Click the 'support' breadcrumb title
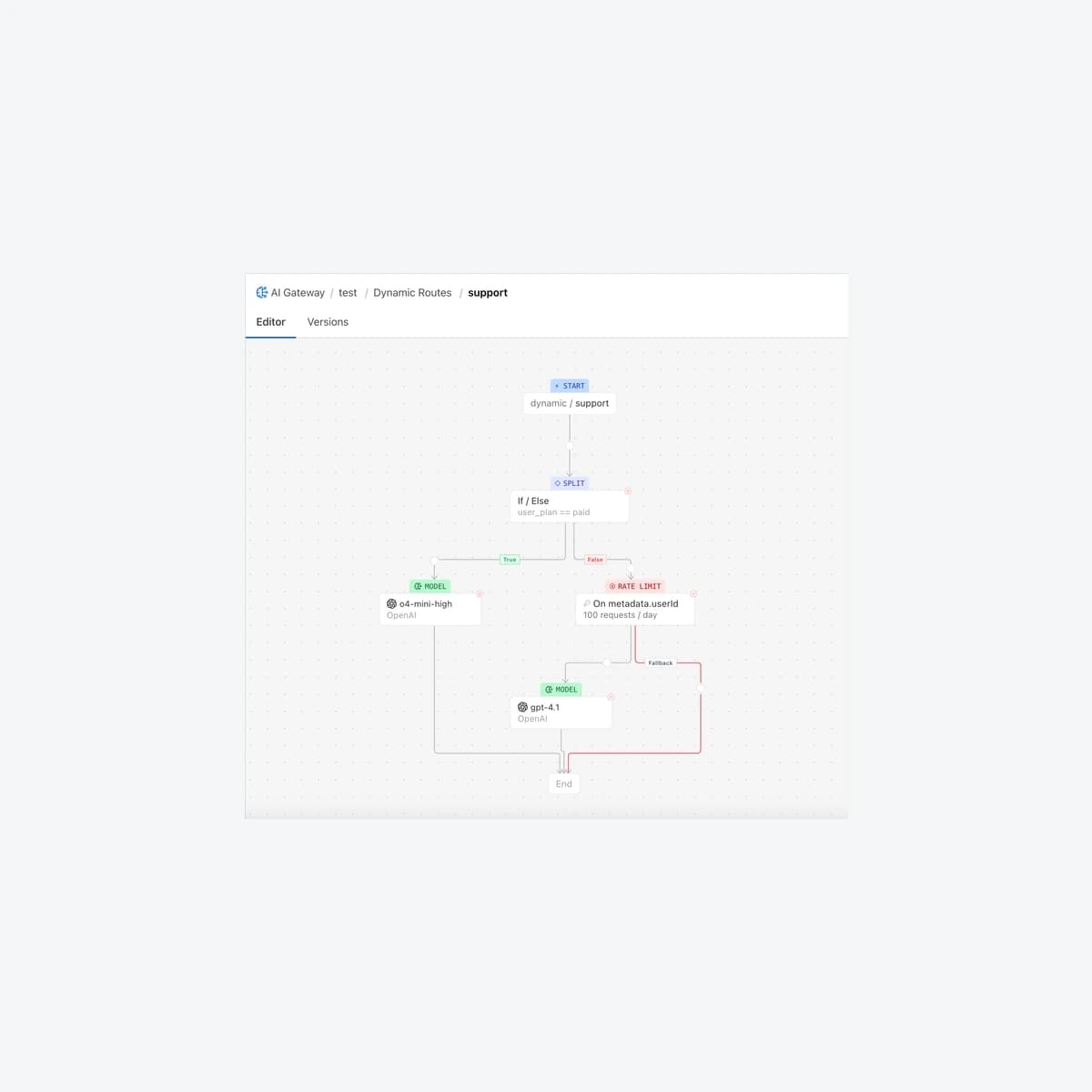 [488, 293]
